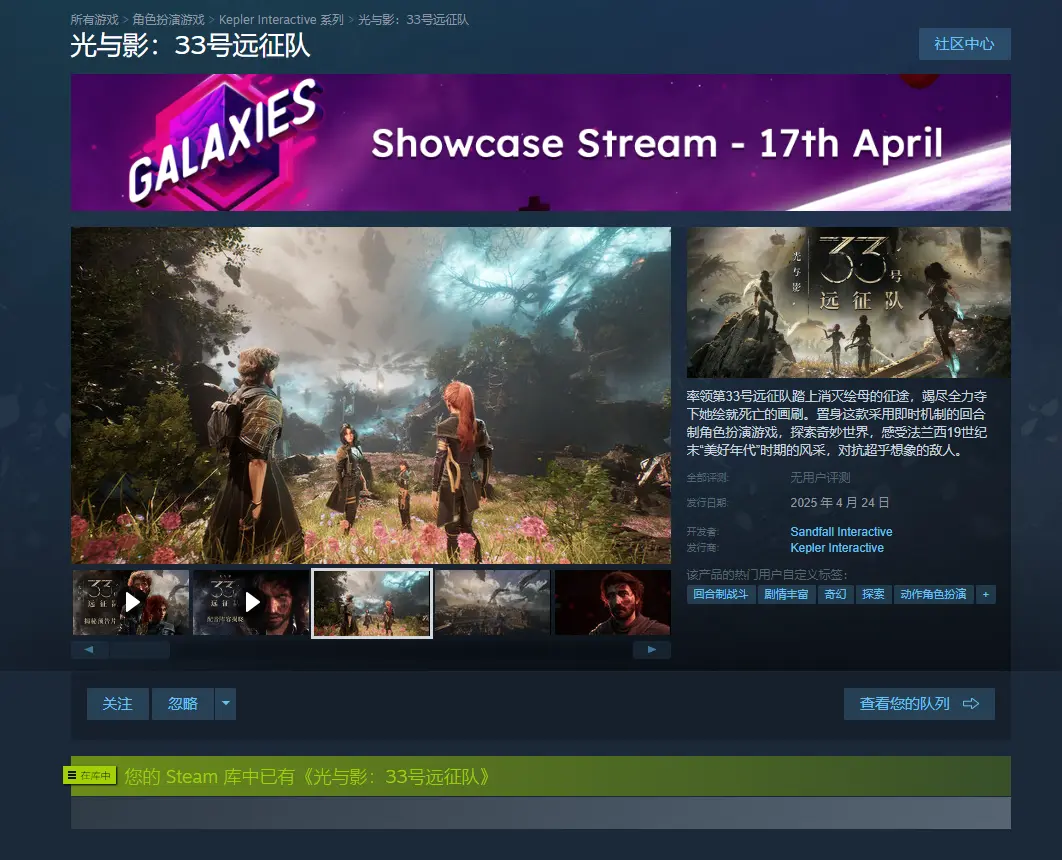
Task: Click the 无用户评测 review text
Action: (820, 477)
